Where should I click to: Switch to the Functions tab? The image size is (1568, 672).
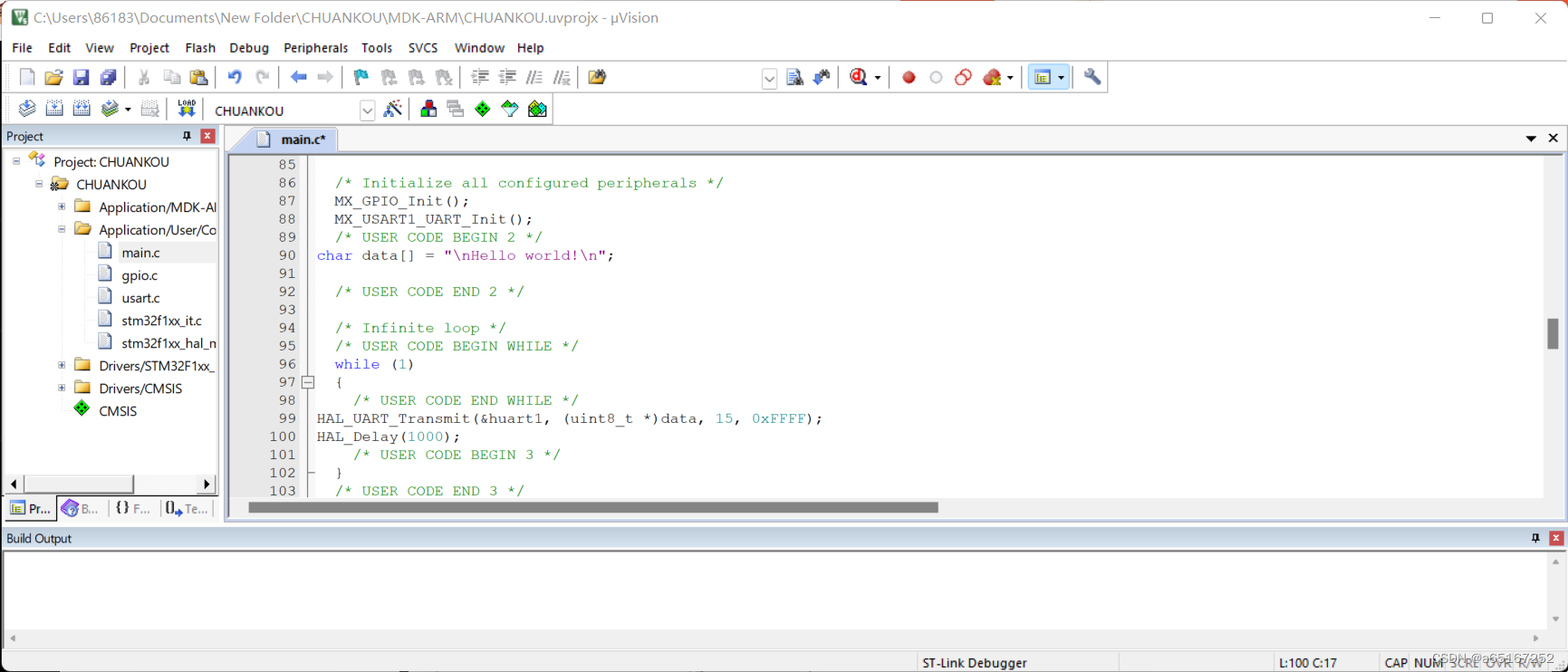click(132, 508)
